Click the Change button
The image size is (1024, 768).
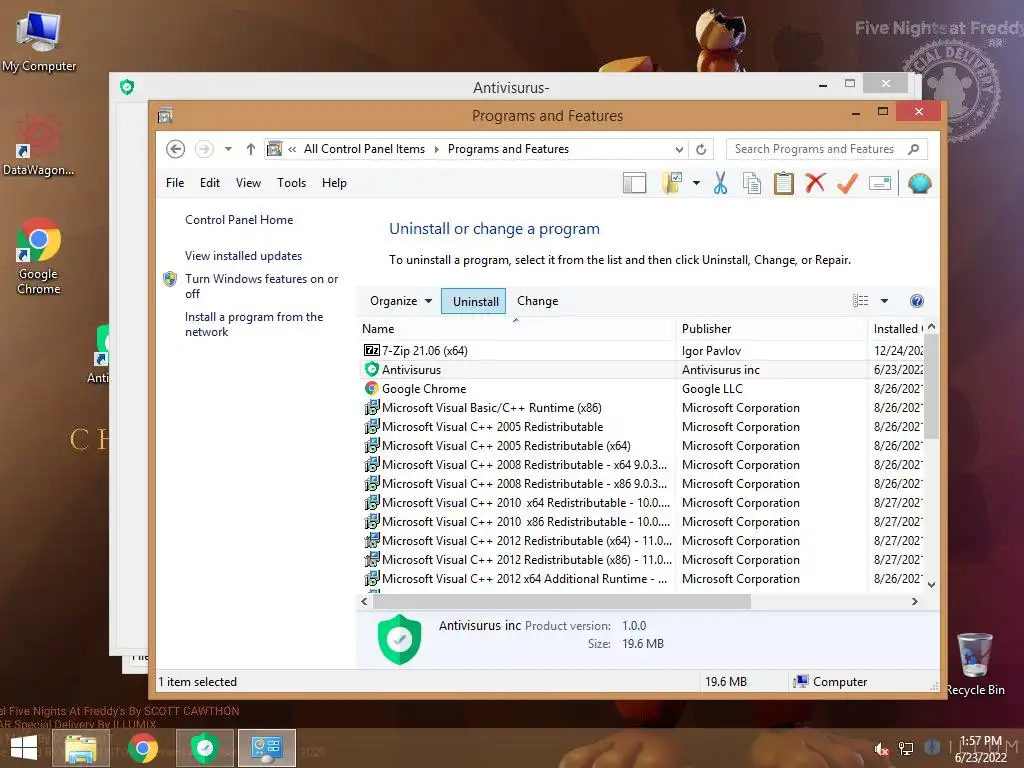pos(537,301)
